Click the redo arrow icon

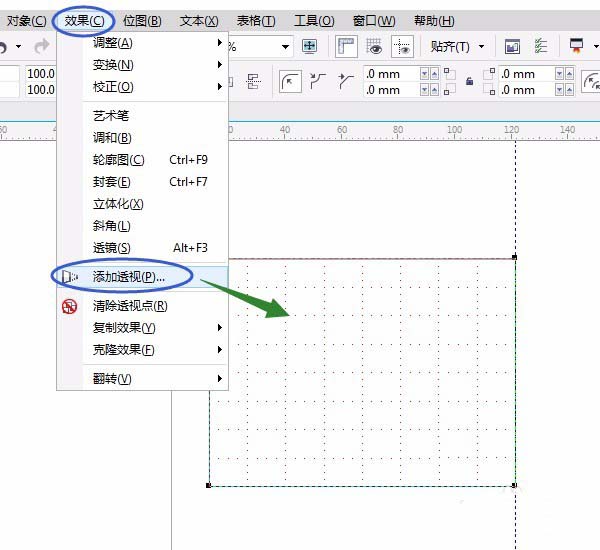click(x=41, y=46)
